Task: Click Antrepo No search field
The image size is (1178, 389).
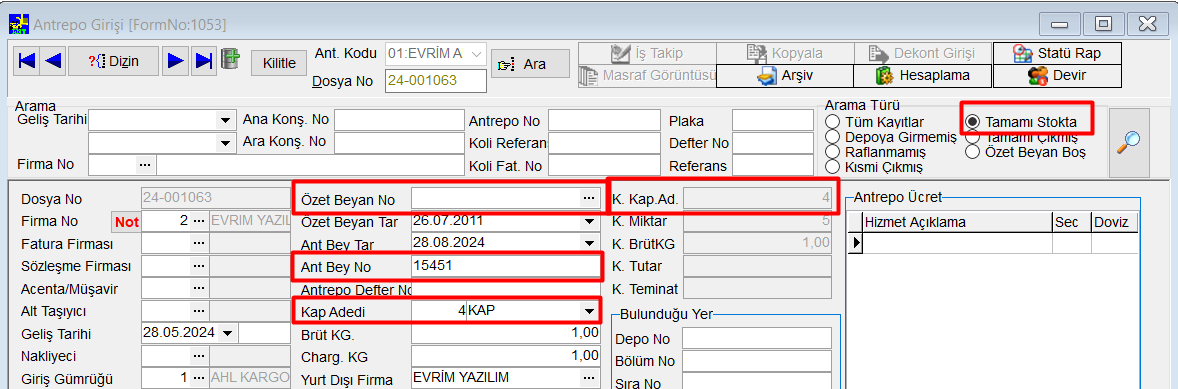Action: pyautogui.click(x=604, y=121)
